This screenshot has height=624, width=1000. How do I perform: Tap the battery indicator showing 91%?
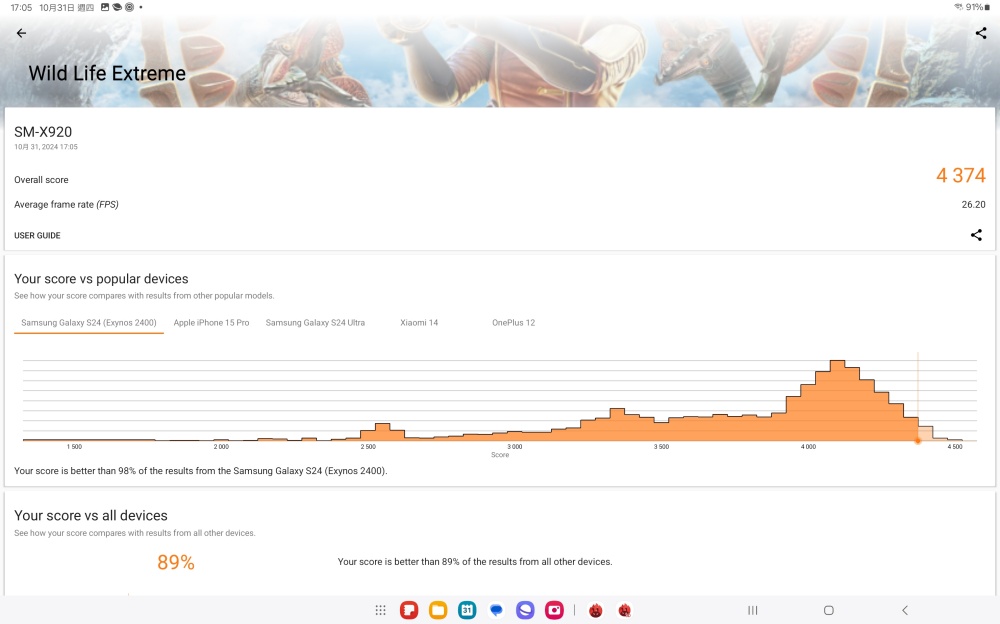[978, 7]
